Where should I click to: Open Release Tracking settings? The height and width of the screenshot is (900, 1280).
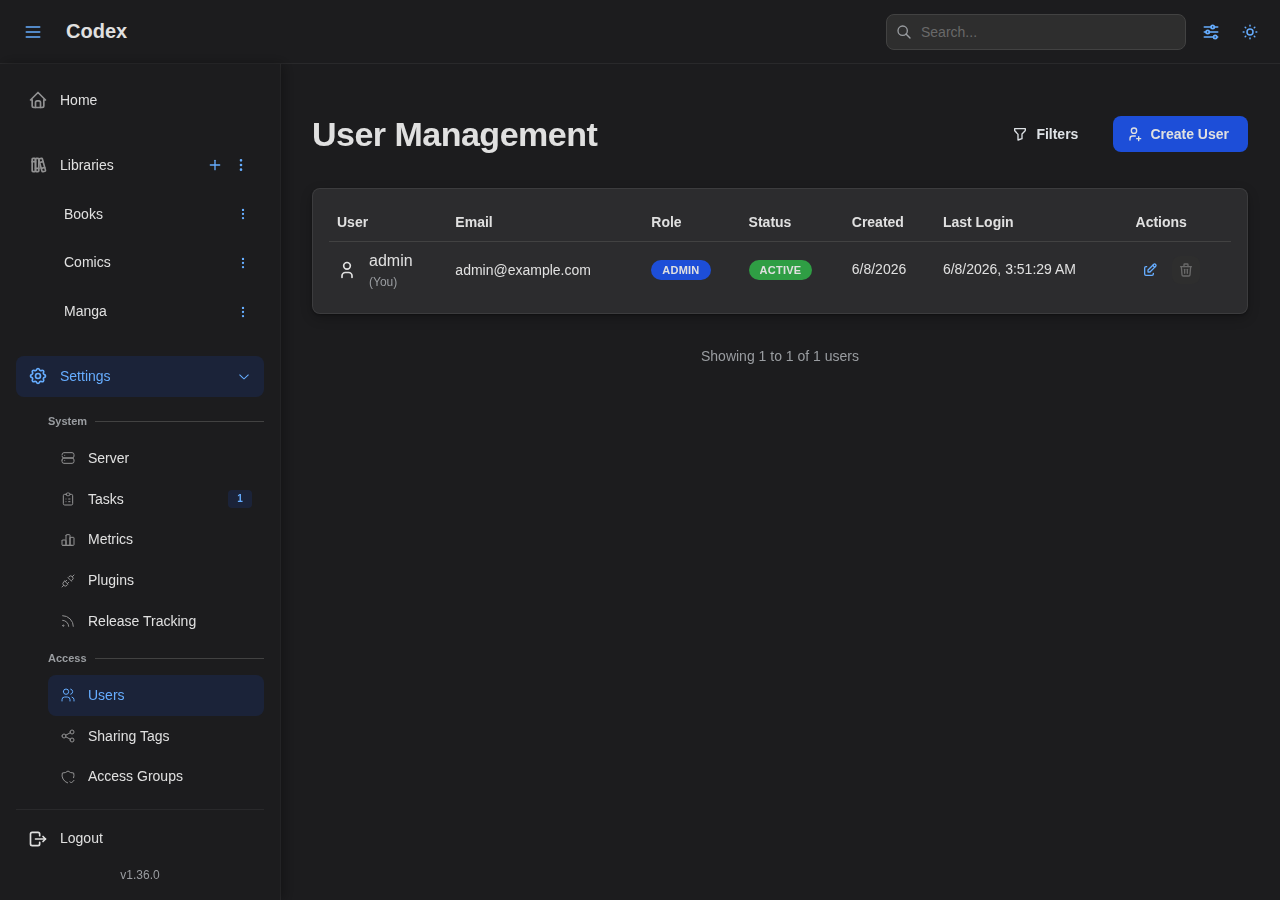pos(156,621)
